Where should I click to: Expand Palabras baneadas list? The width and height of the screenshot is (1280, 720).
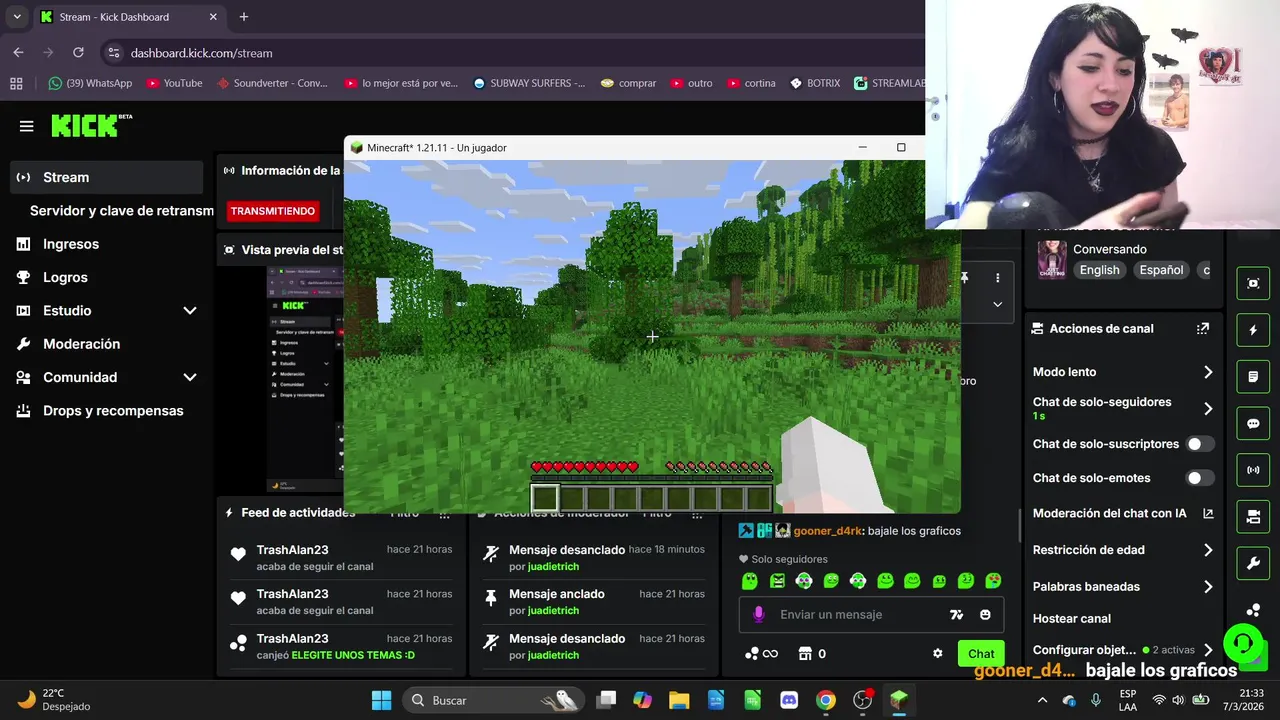coord(1208,587)
